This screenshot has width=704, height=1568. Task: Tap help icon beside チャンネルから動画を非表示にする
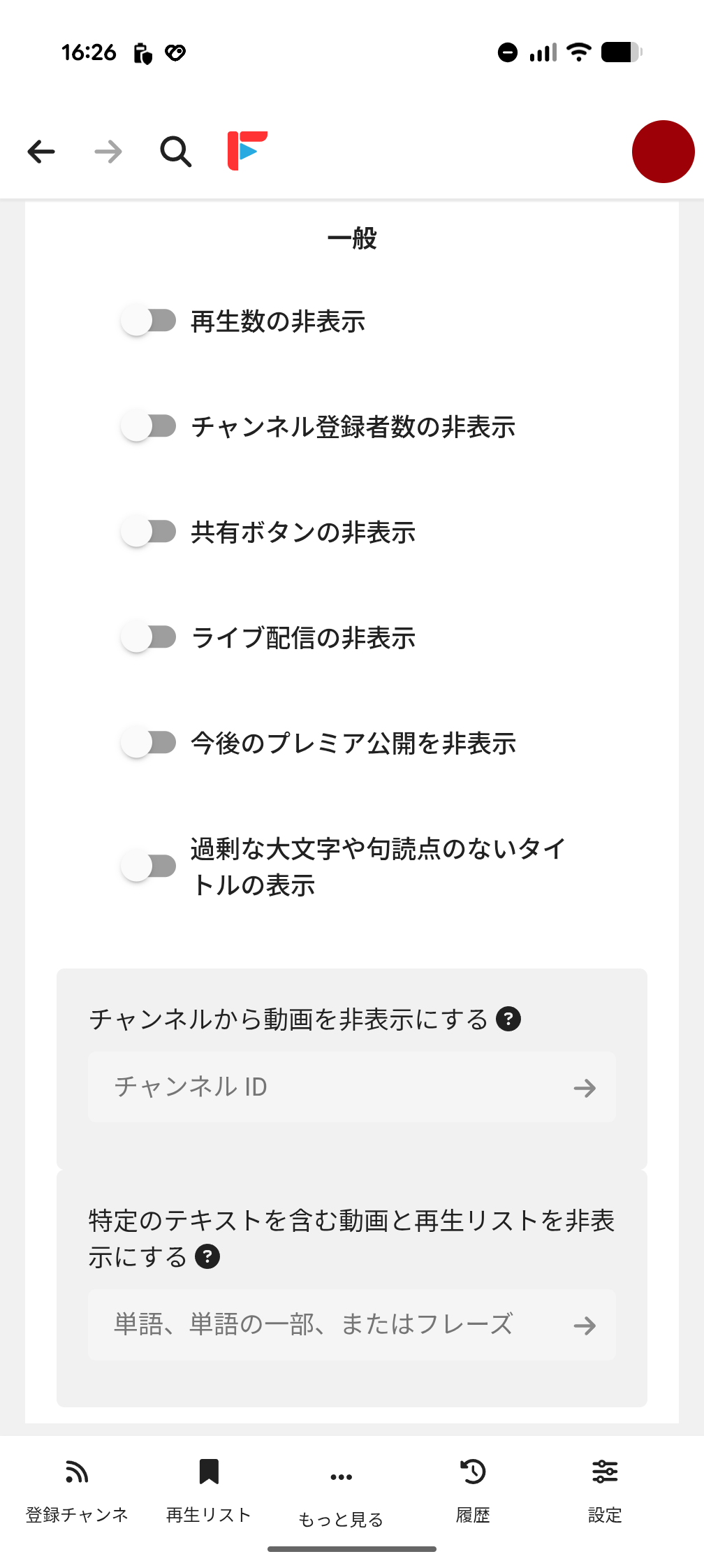click(x=508, y=1019)
